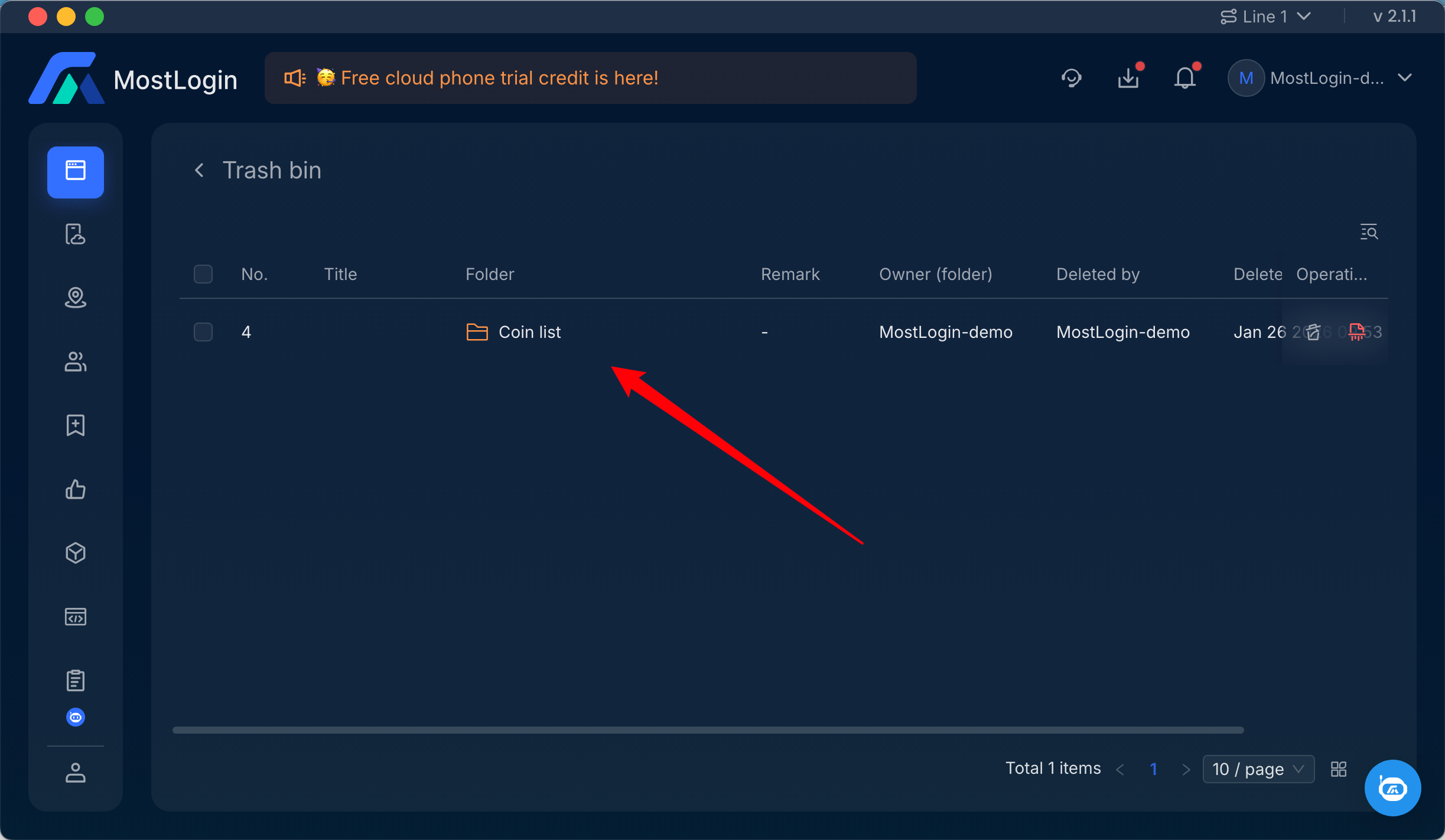Click the Coin list folder icon
This screenshot has width=1445, height=840.
point(477,332)
